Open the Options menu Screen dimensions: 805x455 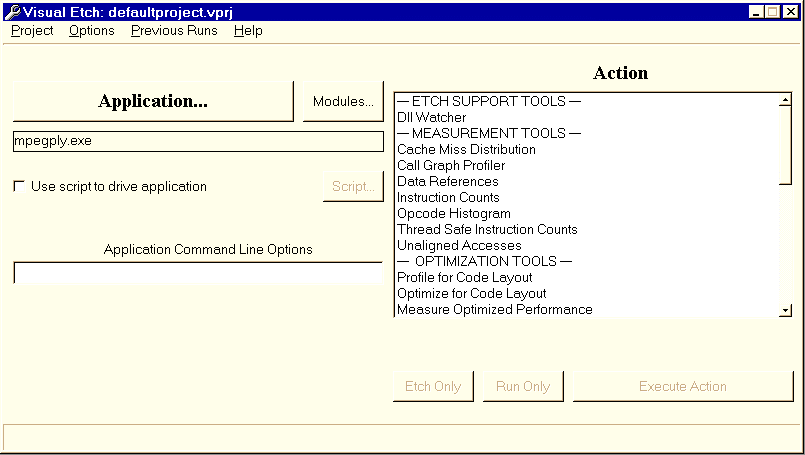(x=91, y=31)
